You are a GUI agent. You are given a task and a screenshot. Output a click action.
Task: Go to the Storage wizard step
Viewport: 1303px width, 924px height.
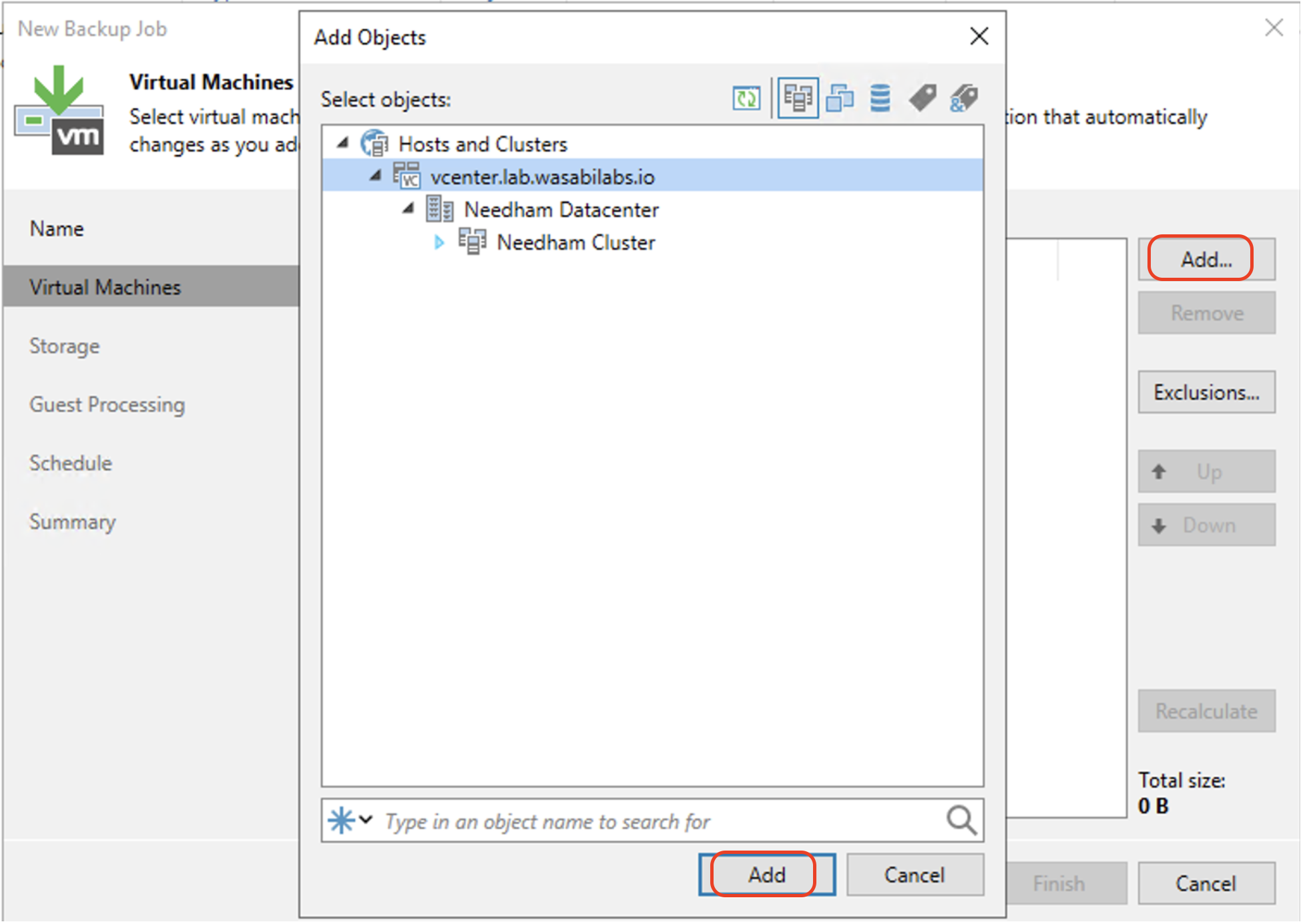(x=65, y=346)
